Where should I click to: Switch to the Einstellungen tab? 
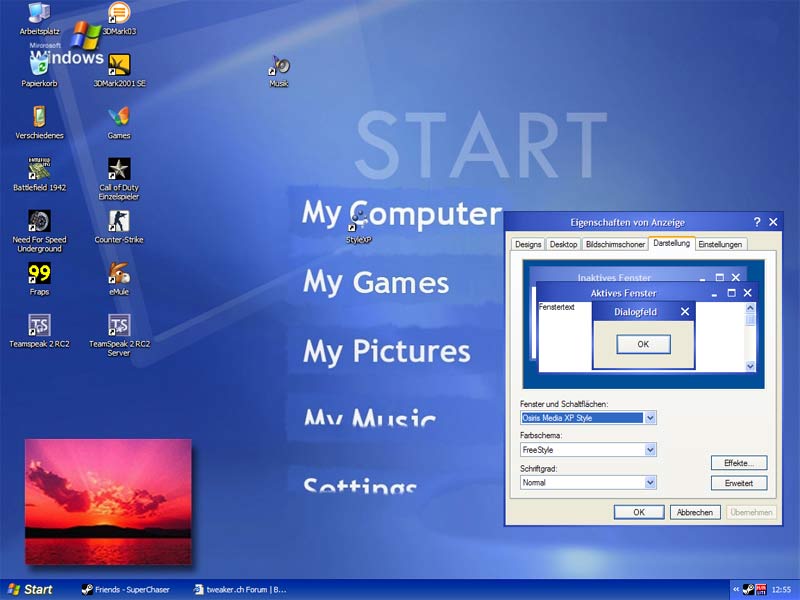pyautogui.click(x=721, y=244)
